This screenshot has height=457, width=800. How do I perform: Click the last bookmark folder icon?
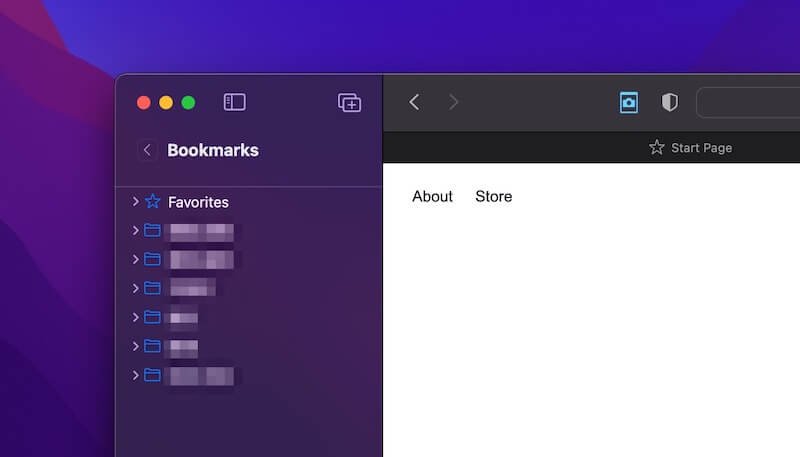click(152, 375)
